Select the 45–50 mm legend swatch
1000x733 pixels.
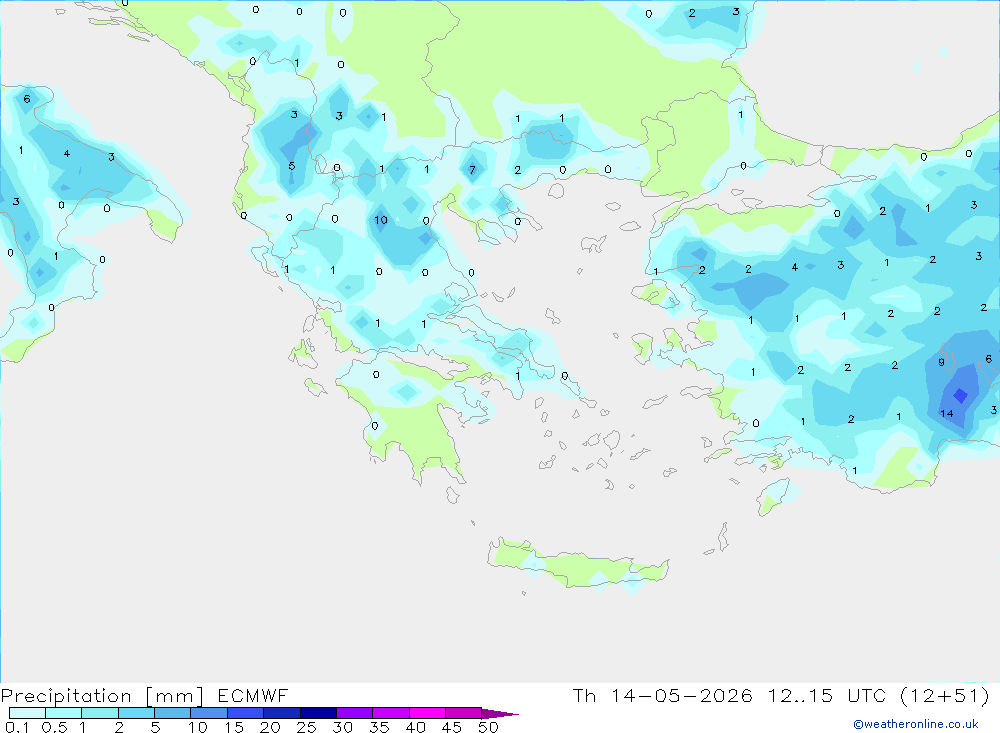point(464,713)
